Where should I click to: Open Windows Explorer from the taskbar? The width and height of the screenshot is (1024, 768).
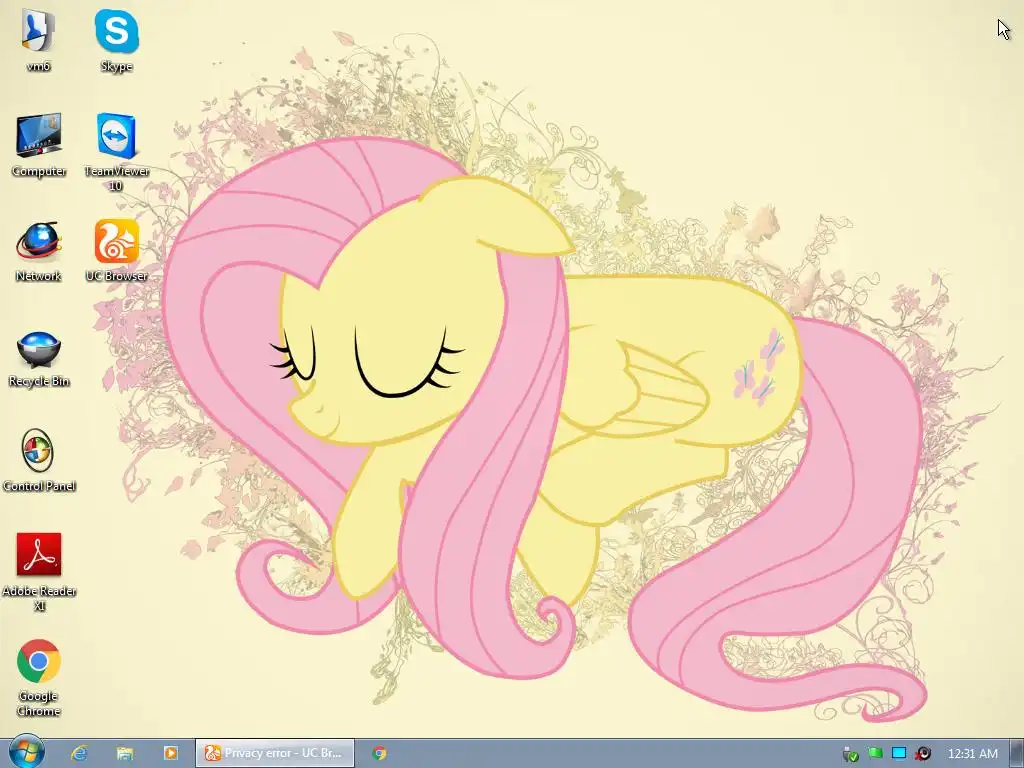coord(125,753)
